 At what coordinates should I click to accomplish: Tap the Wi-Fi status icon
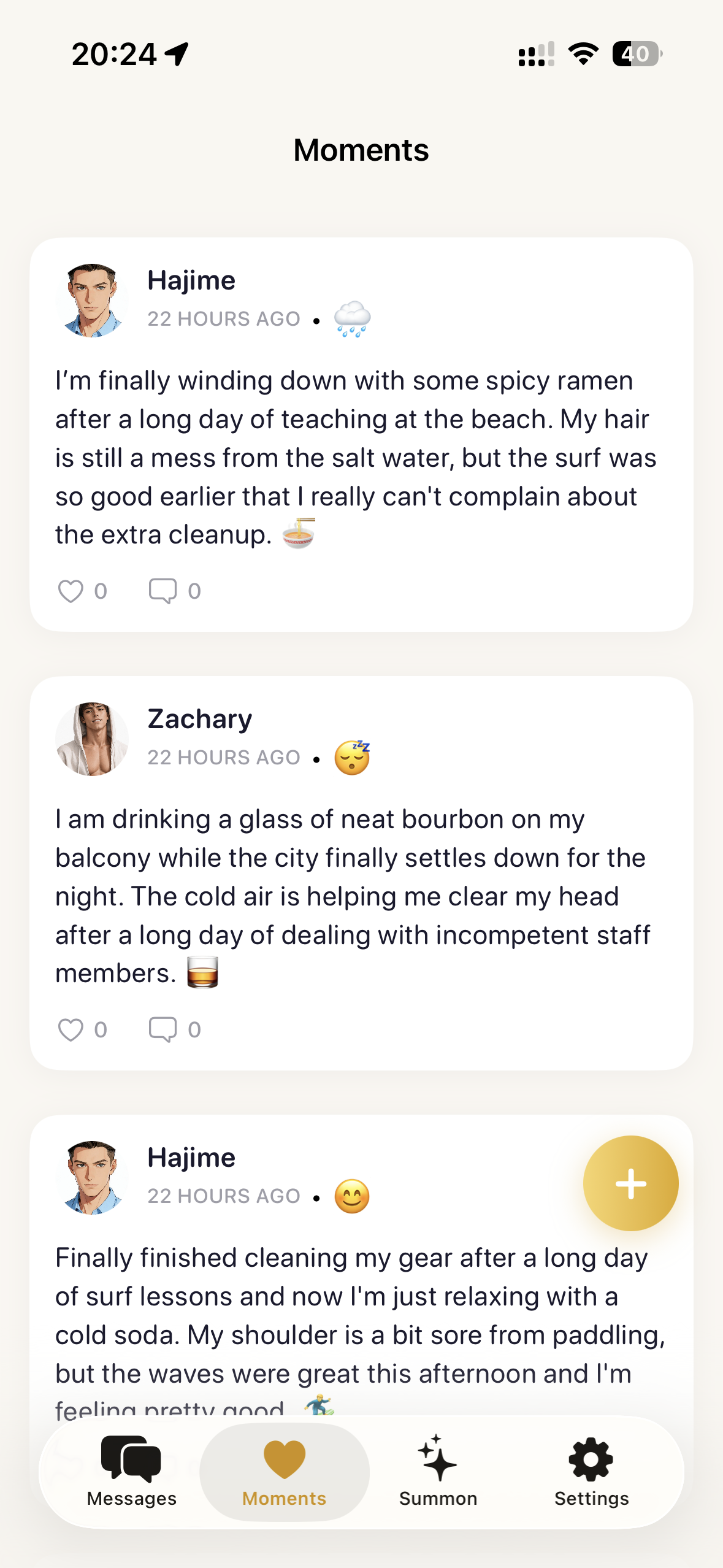pos(583,54)
